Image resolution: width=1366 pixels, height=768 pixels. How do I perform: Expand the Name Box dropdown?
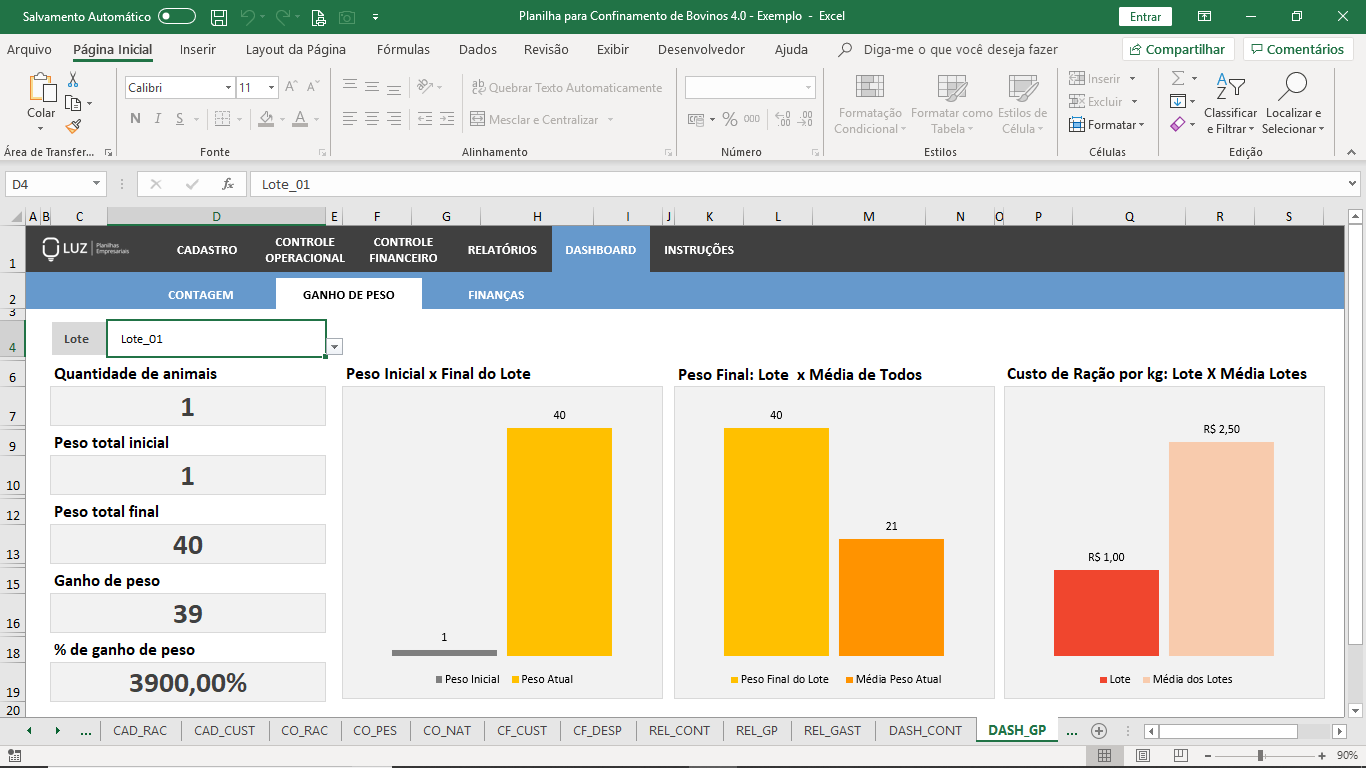pyautogui.click(x=97, y=184)
